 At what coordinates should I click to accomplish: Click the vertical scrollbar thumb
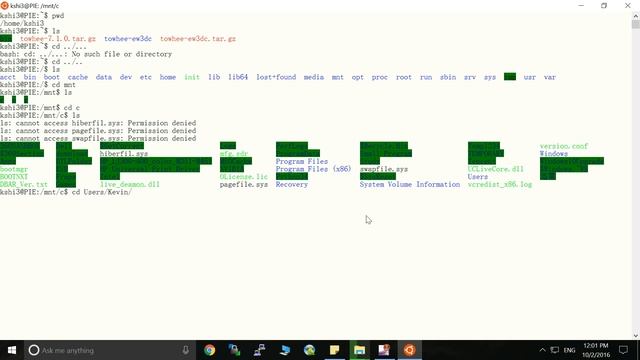(x=636, y=24)
